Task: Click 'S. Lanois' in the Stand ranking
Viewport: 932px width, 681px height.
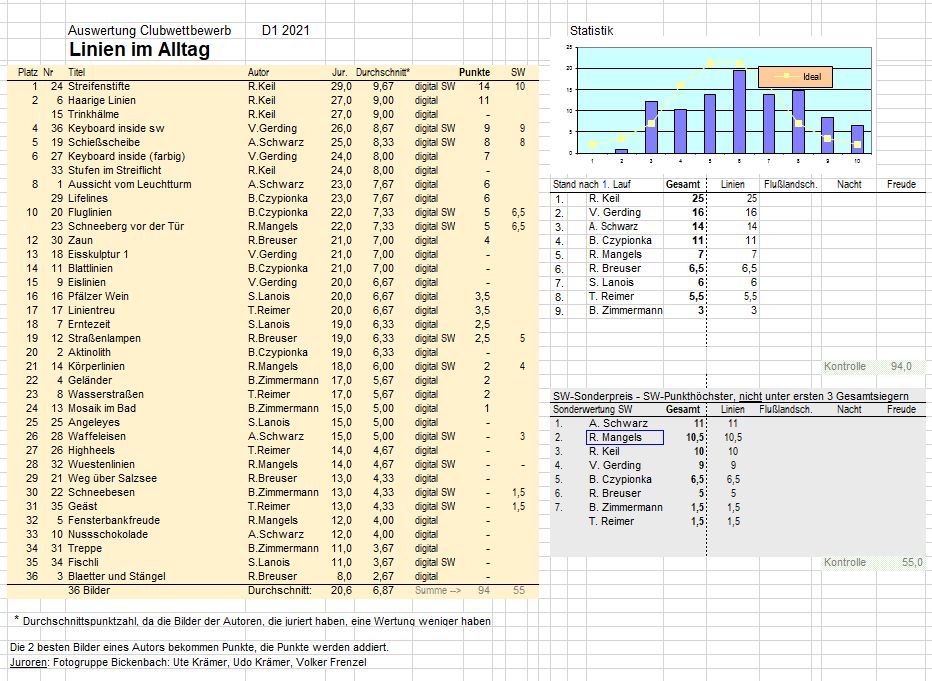Action: pyautogui.click(x=611, y=282)
